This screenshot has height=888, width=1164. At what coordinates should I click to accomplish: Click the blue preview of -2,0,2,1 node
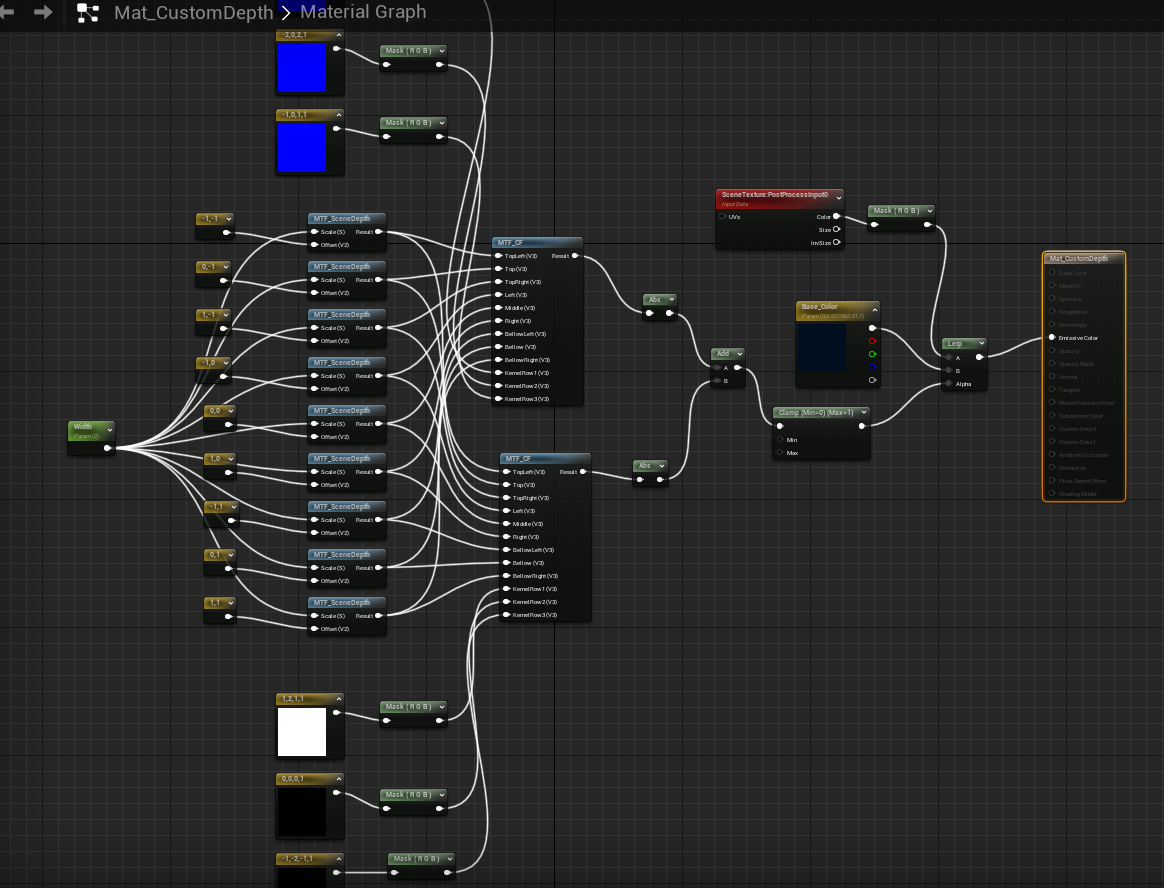(x=301, y=68)
